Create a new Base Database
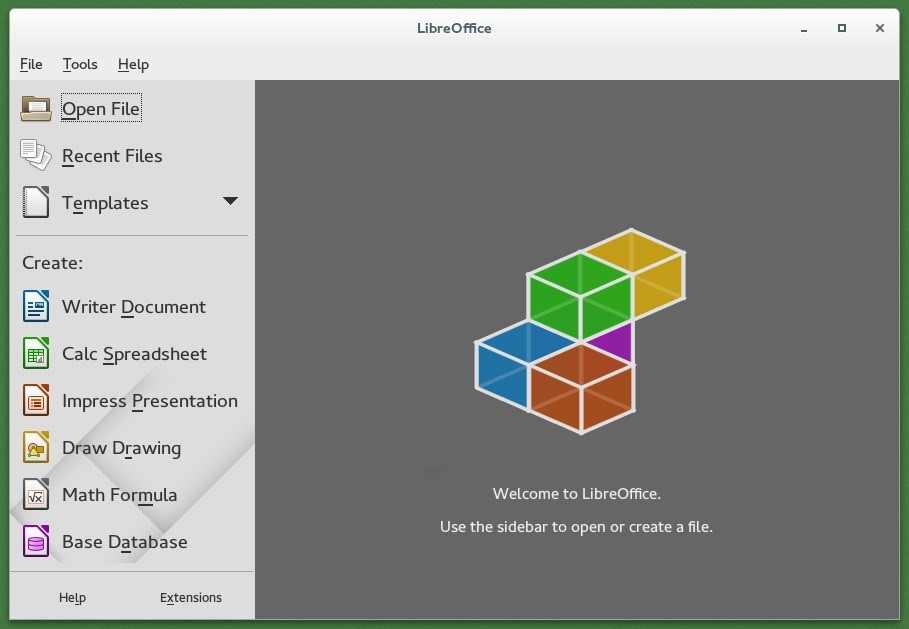The width and height of the screenshot is (909, 629). click(125, 541)
